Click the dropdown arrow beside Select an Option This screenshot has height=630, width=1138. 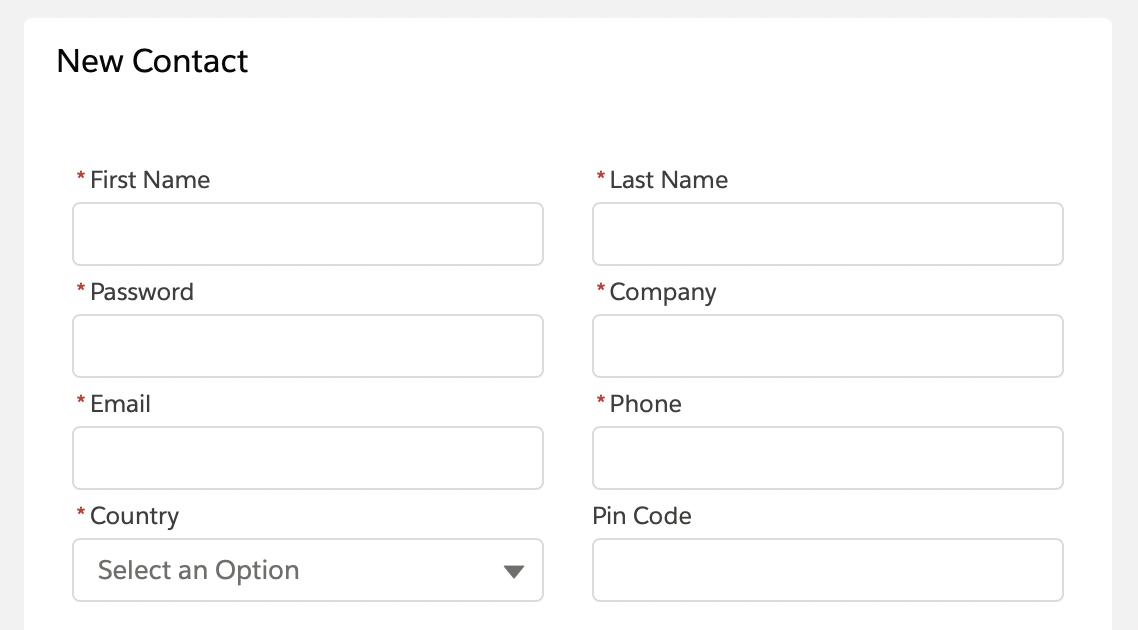tap(514, 570)
